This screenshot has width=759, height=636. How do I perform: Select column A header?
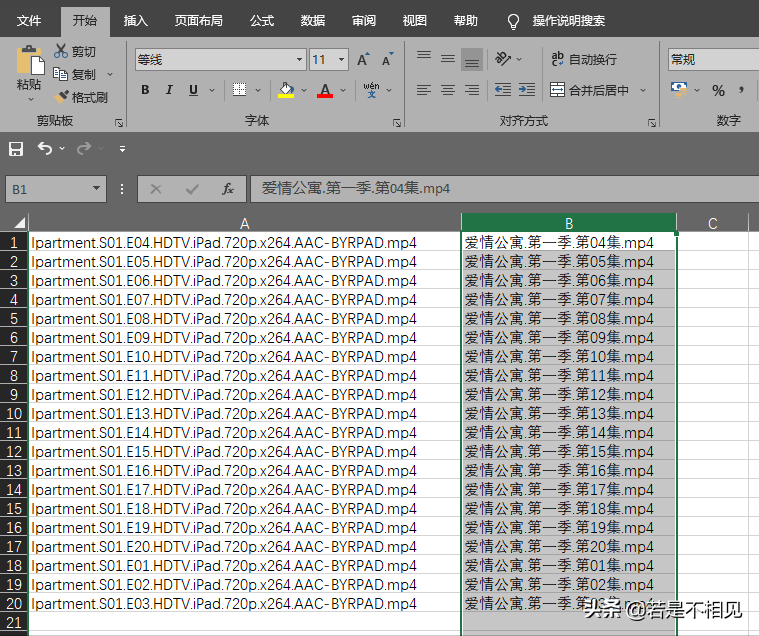pos(245,223)
